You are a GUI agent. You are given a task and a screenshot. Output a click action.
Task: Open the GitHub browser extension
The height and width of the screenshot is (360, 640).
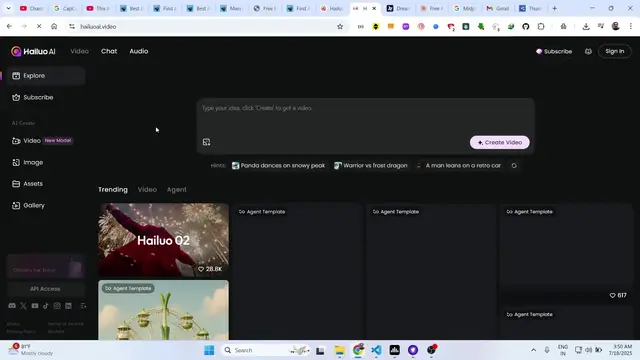coord(526,27)
